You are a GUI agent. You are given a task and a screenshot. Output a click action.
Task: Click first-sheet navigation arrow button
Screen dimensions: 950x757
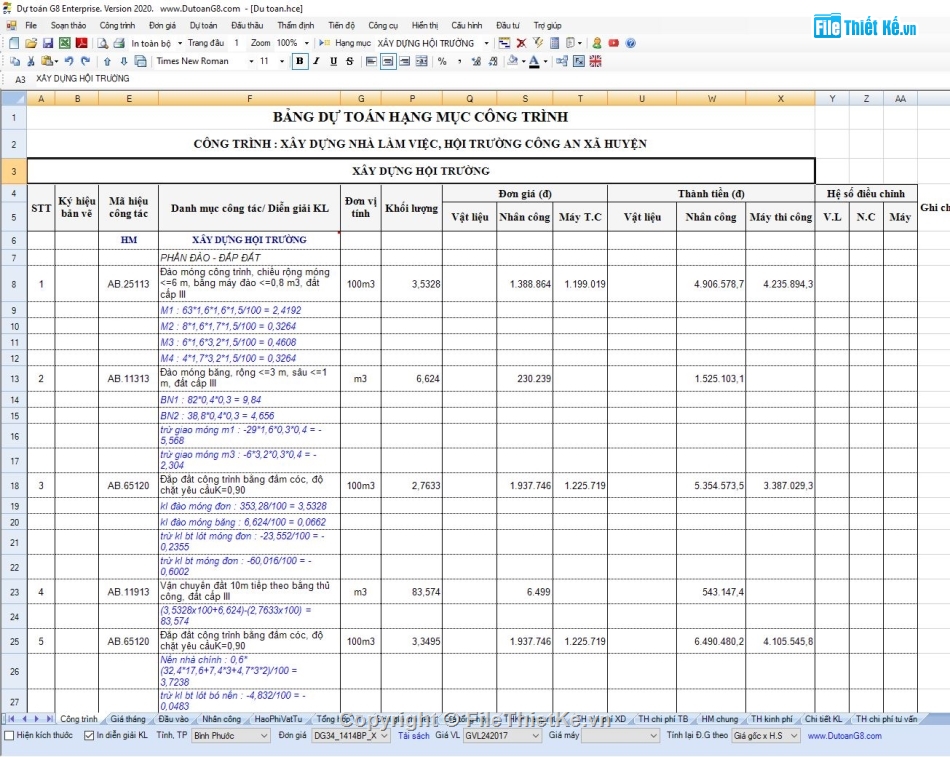click(11, 719)
